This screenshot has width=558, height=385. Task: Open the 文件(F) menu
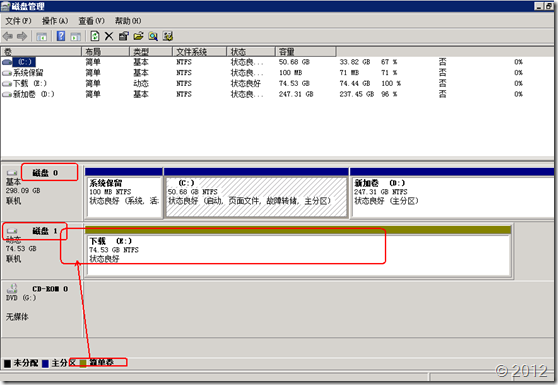[18, 21]
